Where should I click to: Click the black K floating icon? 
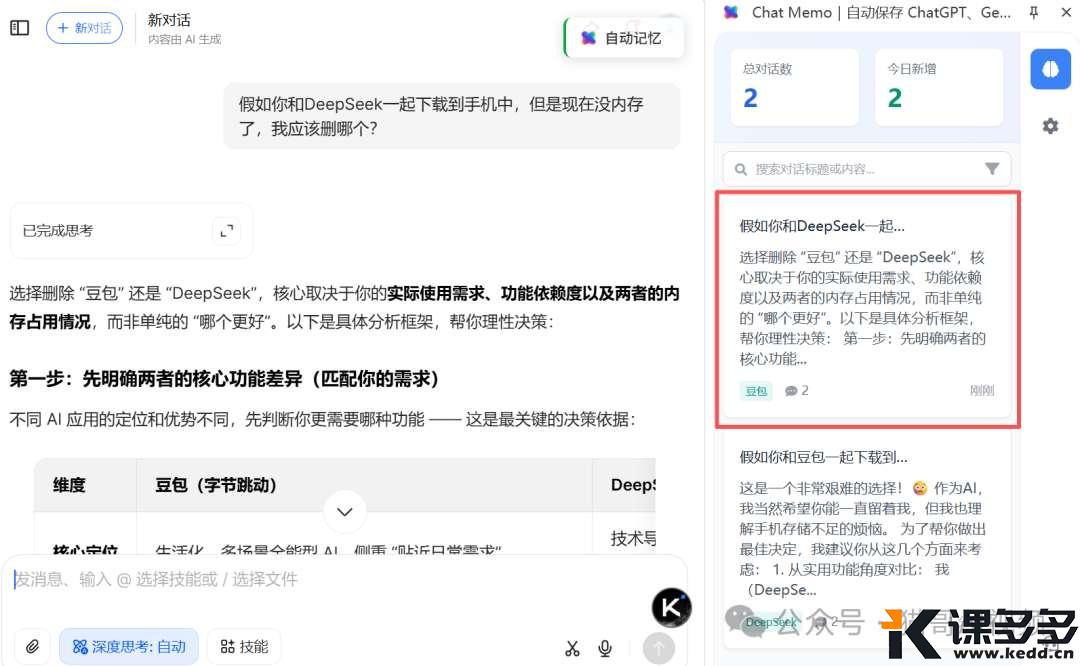pyautogui.click(x=671, y=607)
